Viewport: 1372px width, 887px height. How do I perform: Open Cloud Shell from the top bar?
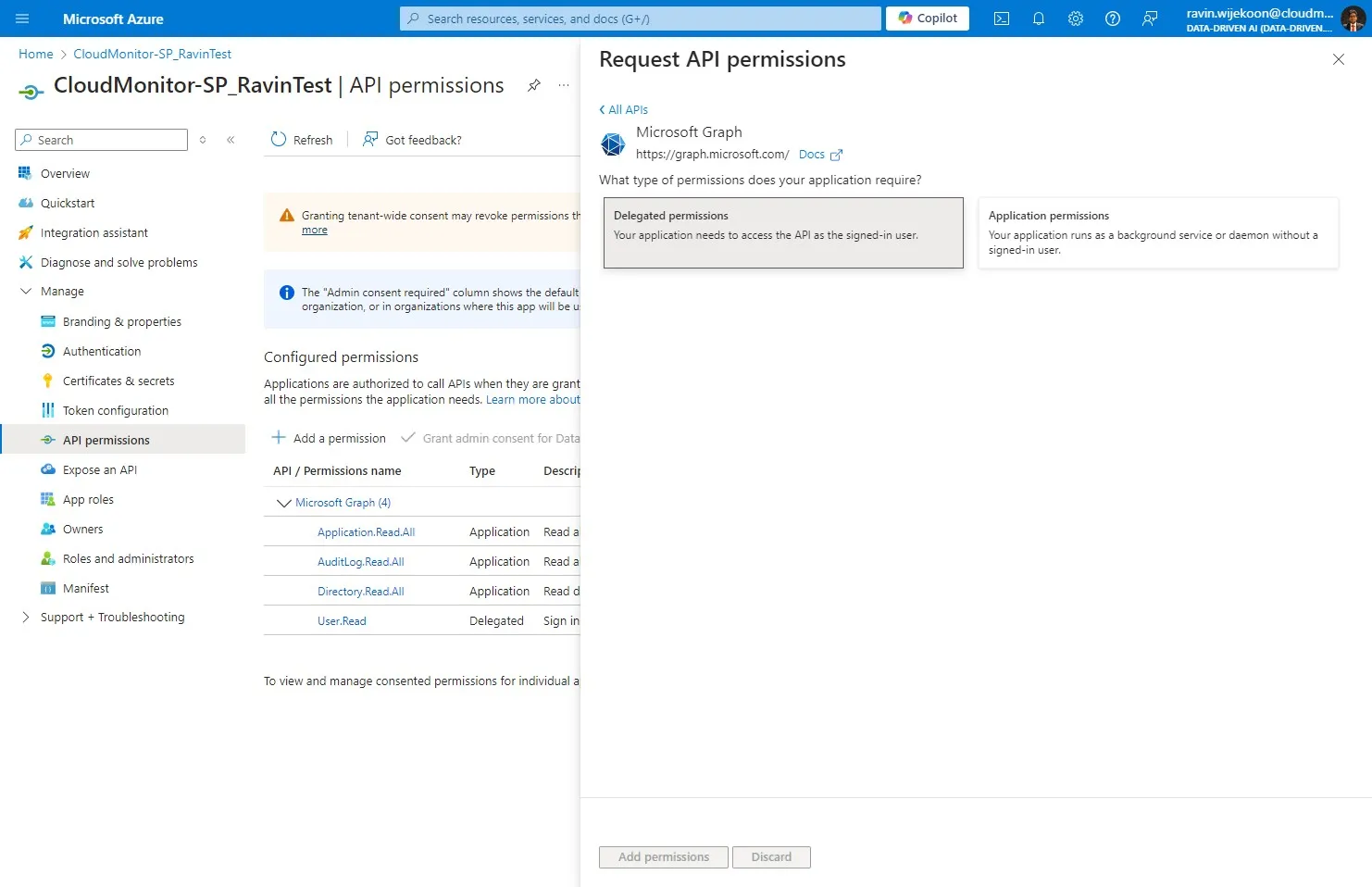coord(1002,19)
